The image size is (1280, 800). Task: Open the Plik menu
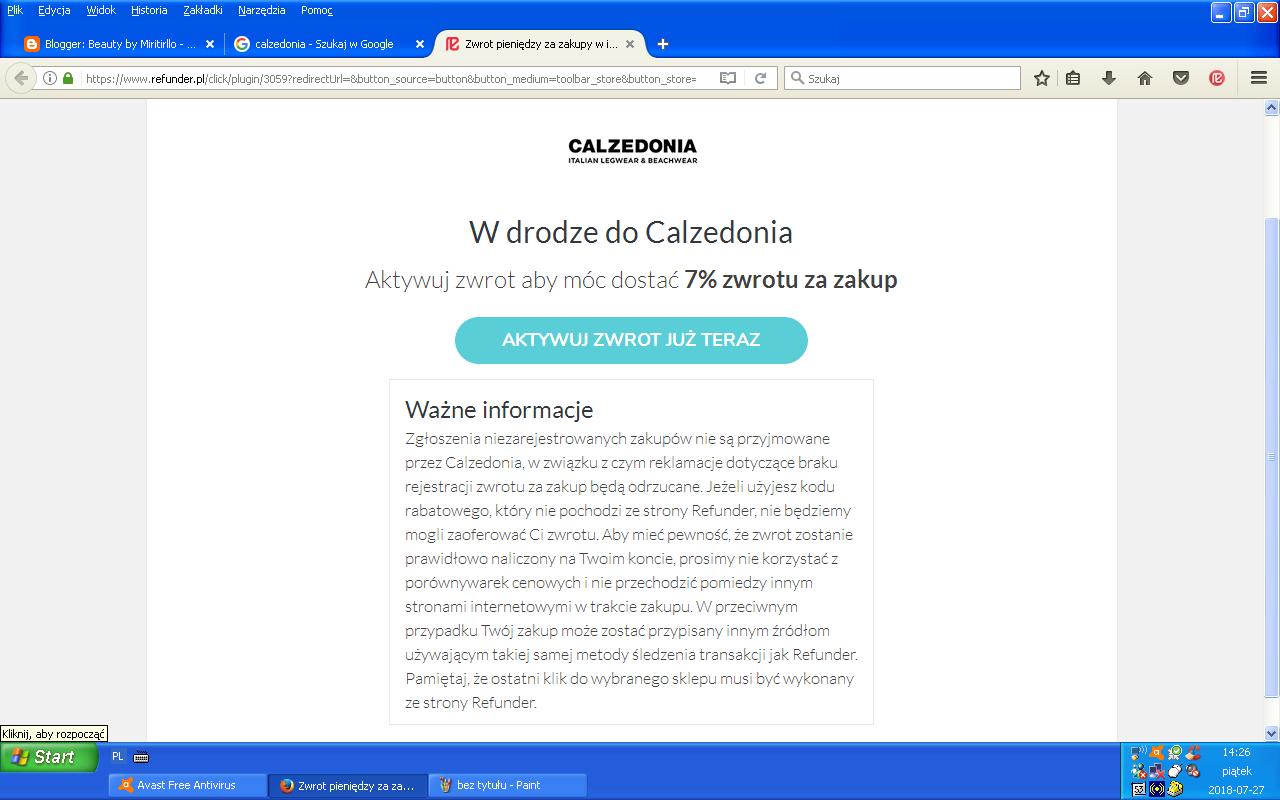point(15,10)
